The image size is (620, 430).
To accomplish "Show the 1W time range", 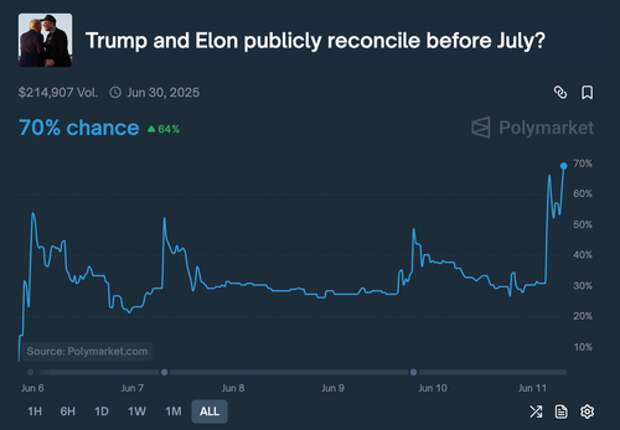I will tap(137, 411).
